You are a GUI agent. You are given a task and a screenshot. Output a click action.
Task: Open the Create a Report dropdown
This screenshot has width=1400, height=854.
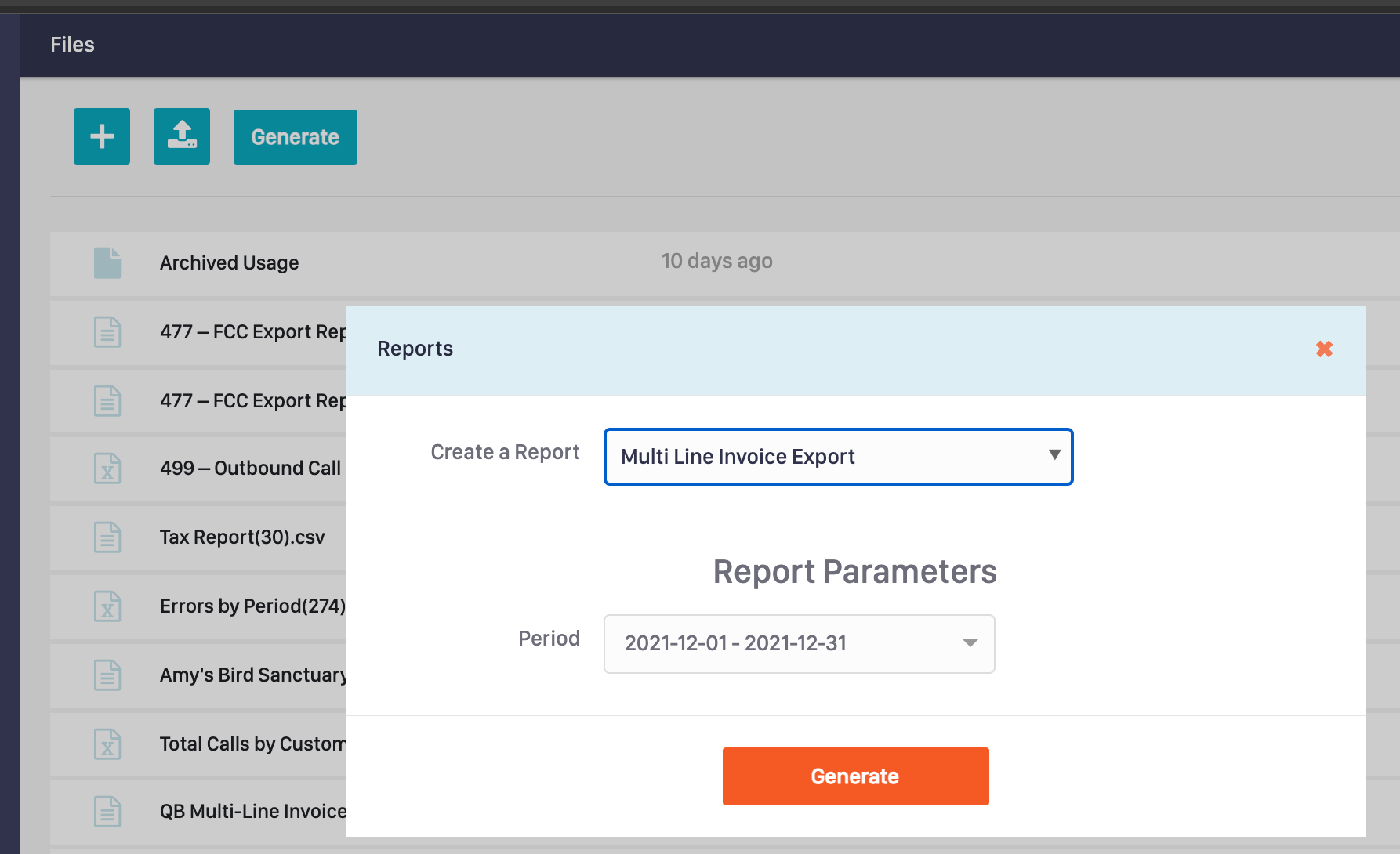(x=837, y=457)
